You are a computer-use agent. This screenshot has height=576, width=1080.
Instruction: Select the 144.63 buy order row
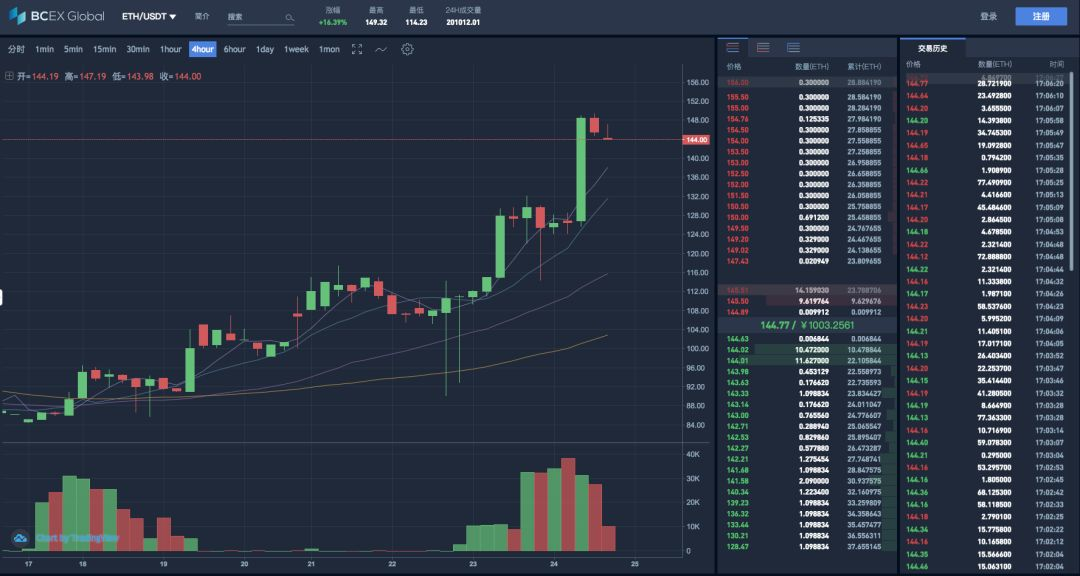pos(807,338)
